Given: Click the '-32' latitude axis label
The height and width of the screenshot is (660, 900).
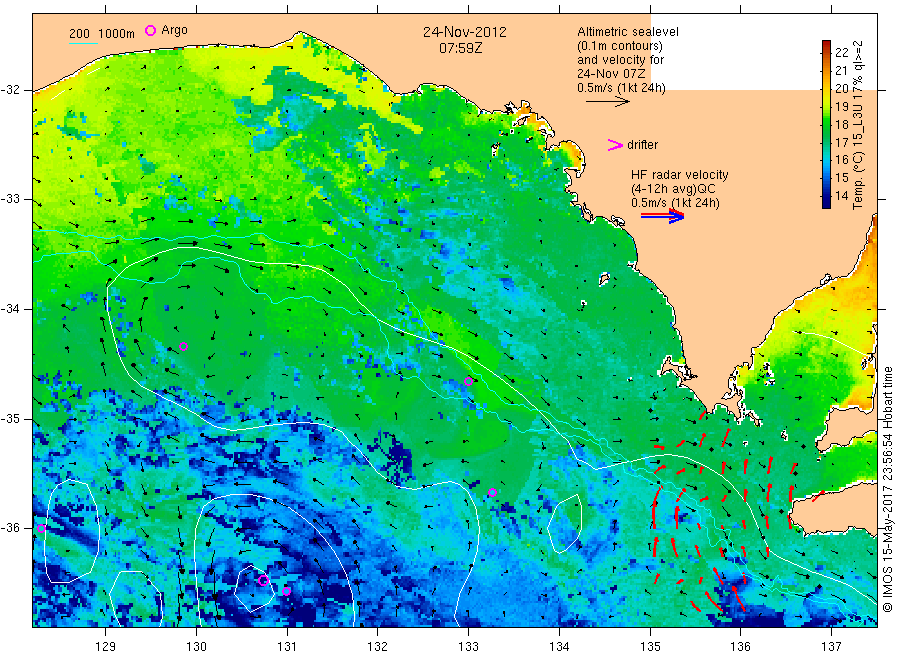Looking at the screenshot, I should pos(10,91).
